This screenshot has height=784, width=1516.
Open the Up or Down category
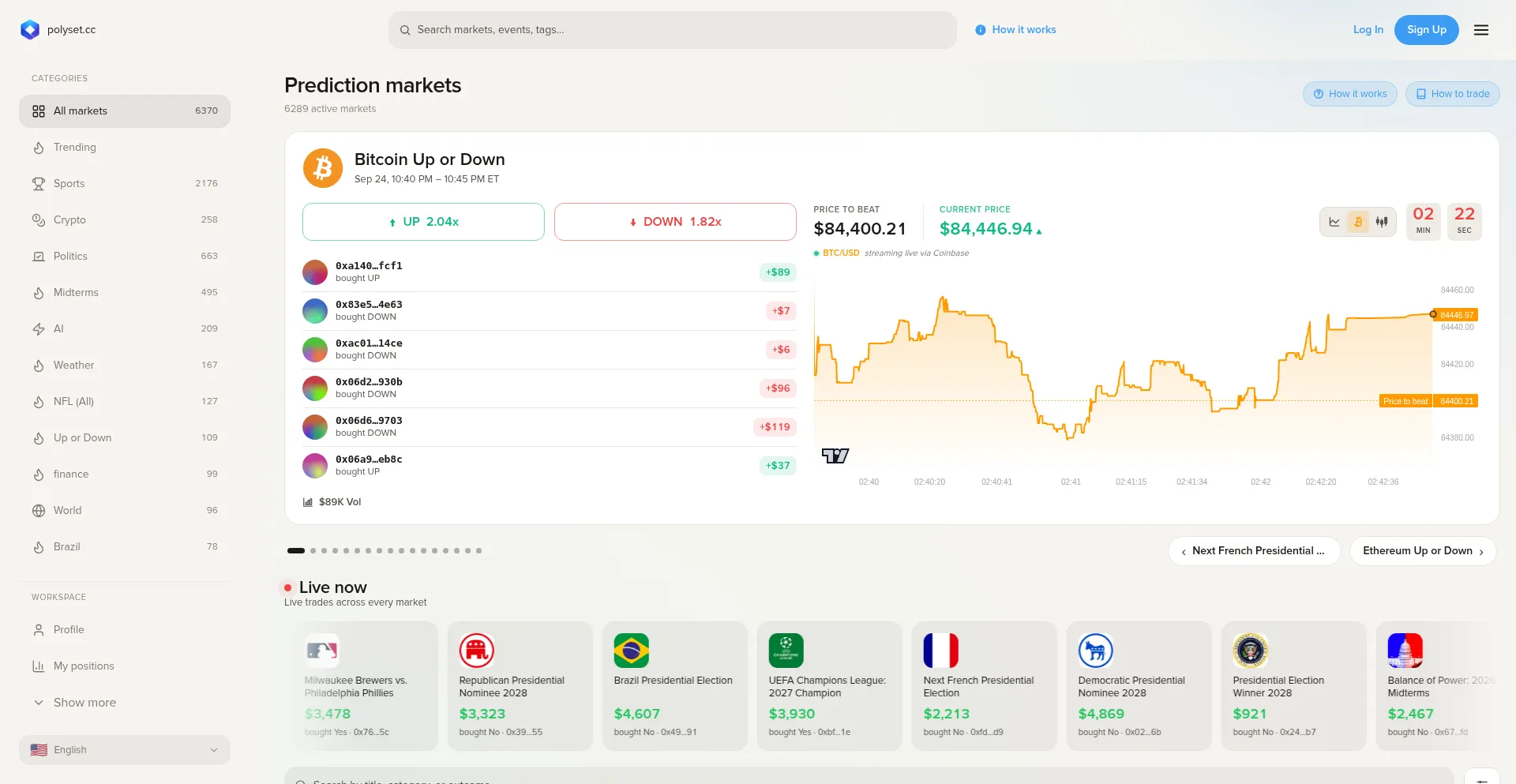(125, 438)
